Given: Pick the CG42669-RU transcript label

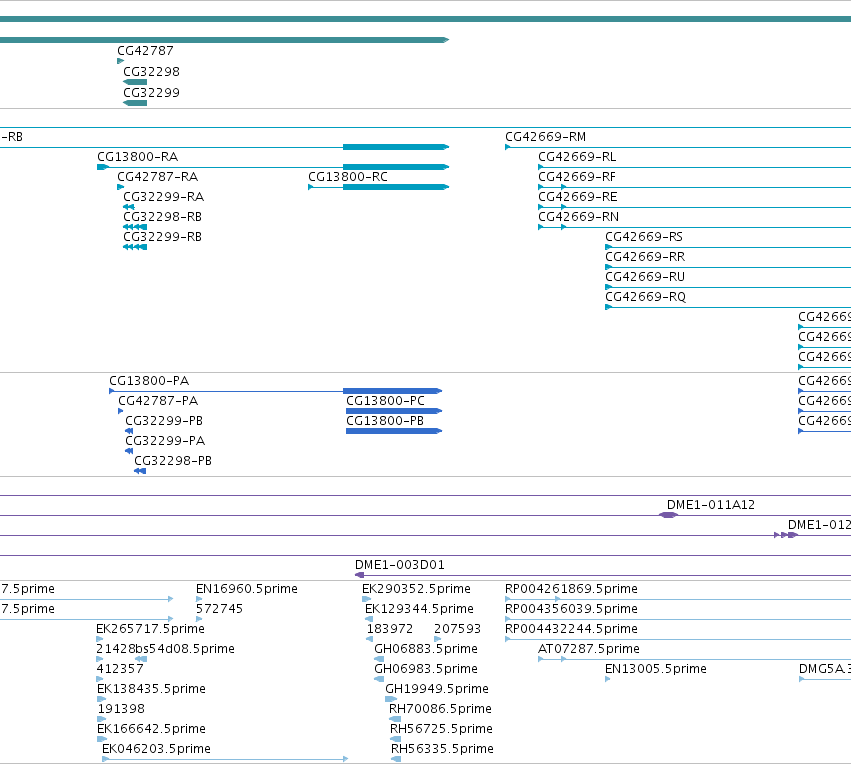Looking at the screenshot, I should (645, 277).
